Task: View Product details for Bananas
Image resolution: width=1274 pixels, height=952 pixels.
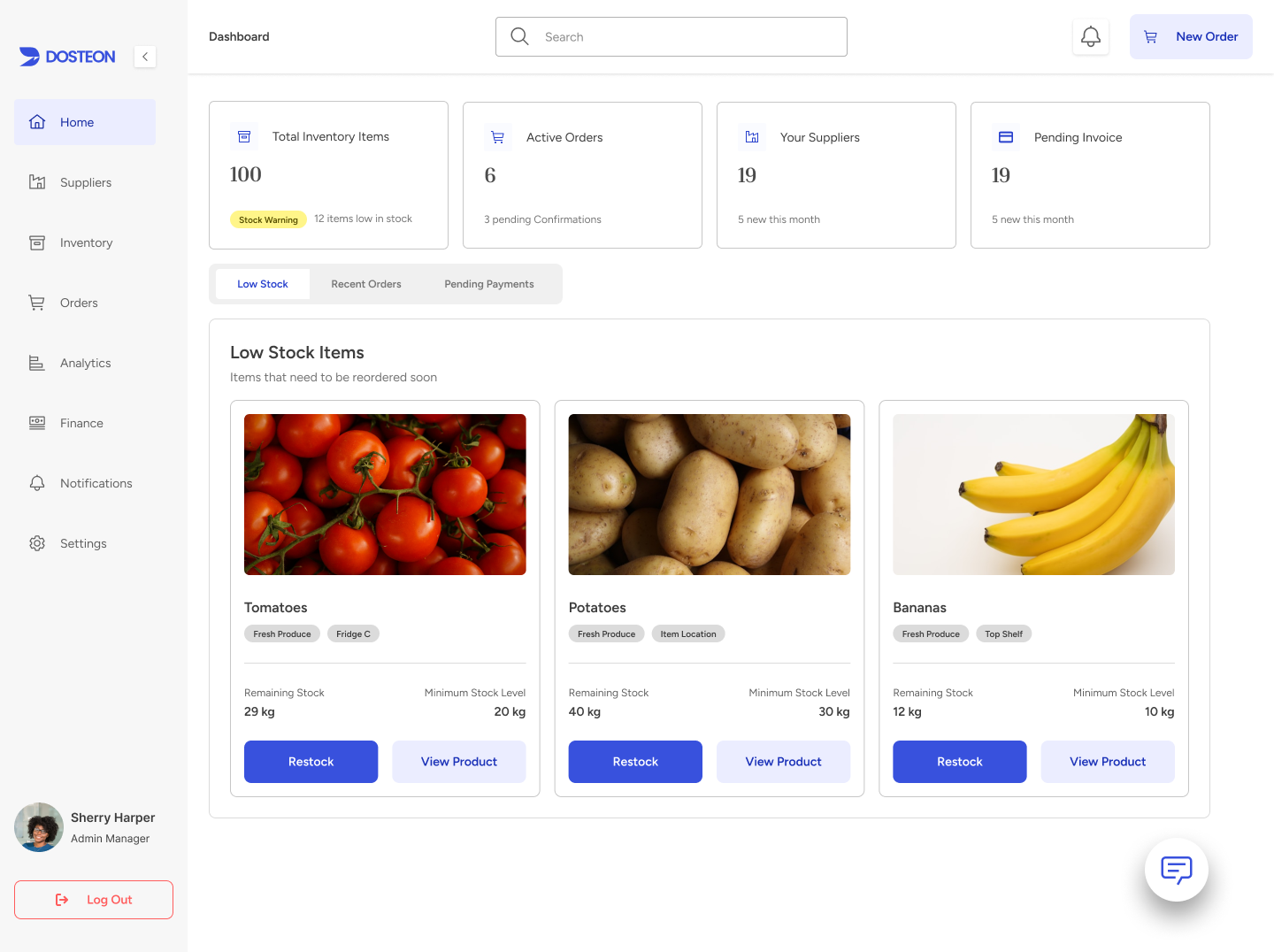Action: point(1108,761)
